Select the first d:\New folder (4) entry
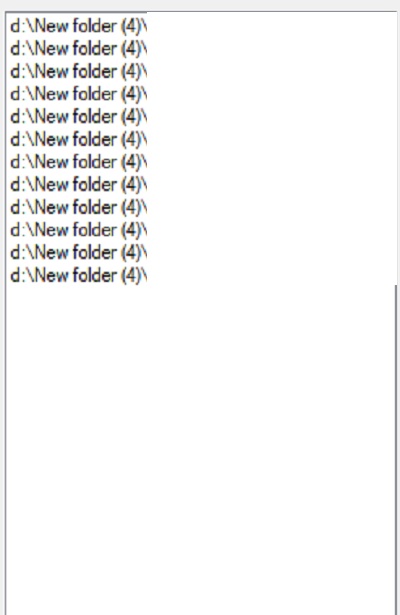 [78, 26]
